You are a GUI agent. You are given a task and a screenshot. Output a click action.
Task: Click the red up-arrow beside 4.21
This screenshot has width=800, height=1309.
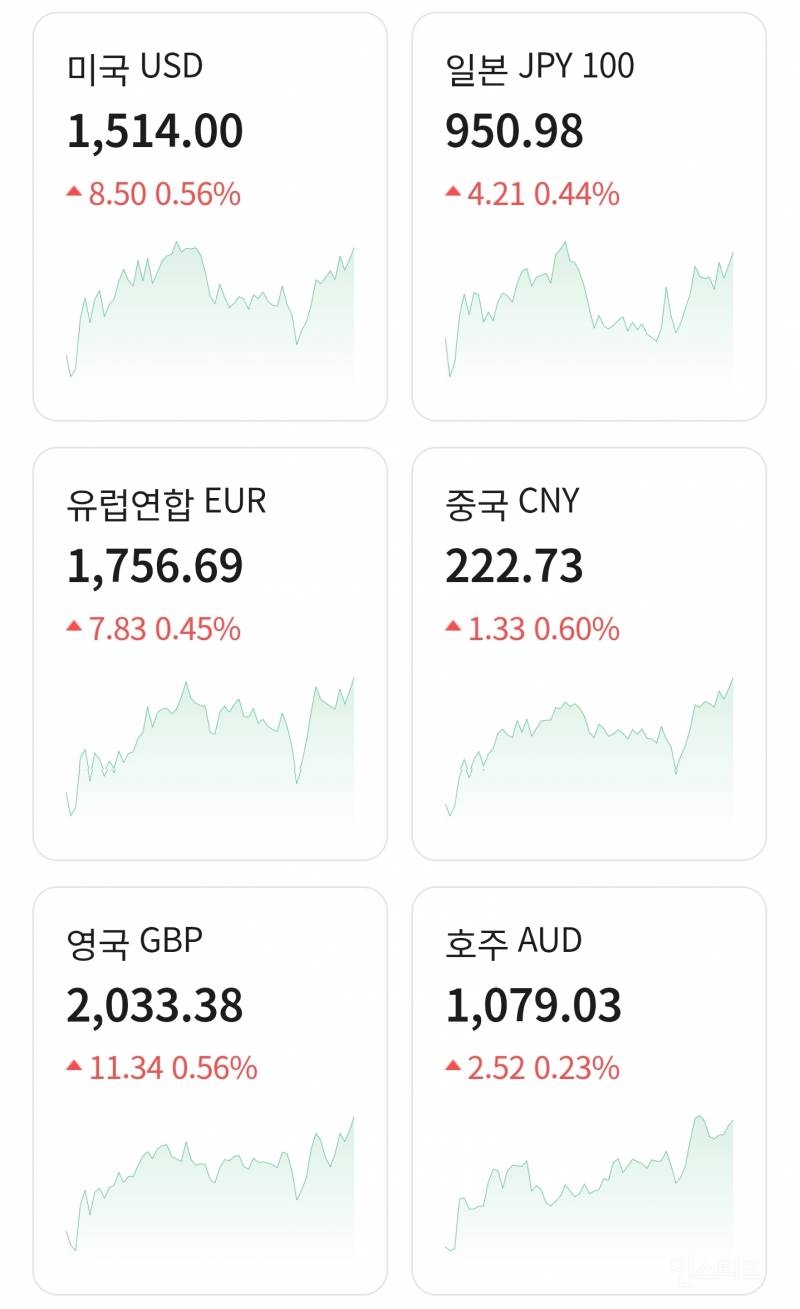453,191
